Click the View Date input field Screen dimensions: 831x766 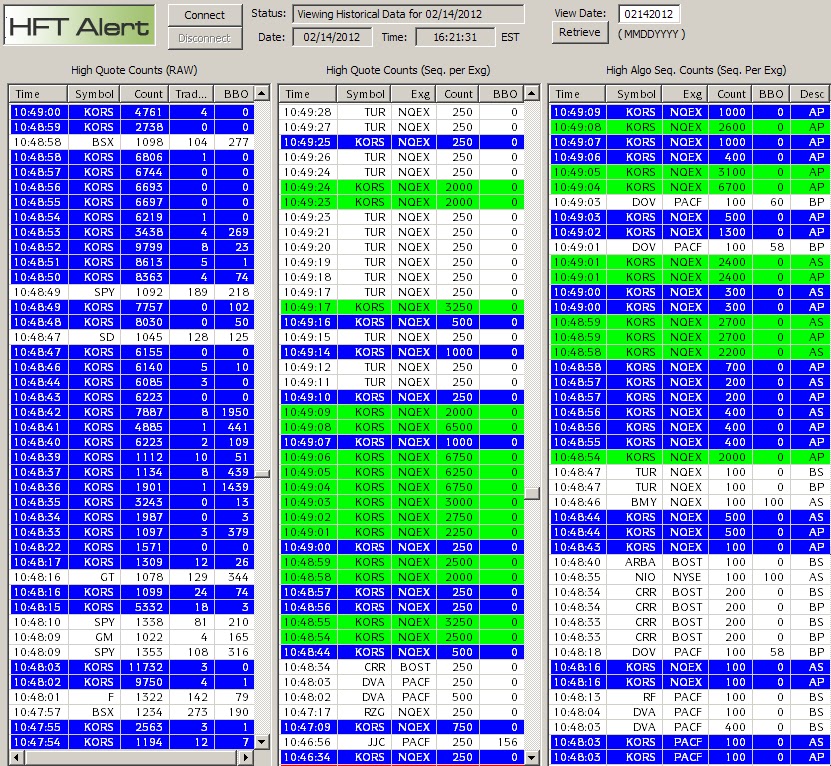649,14
